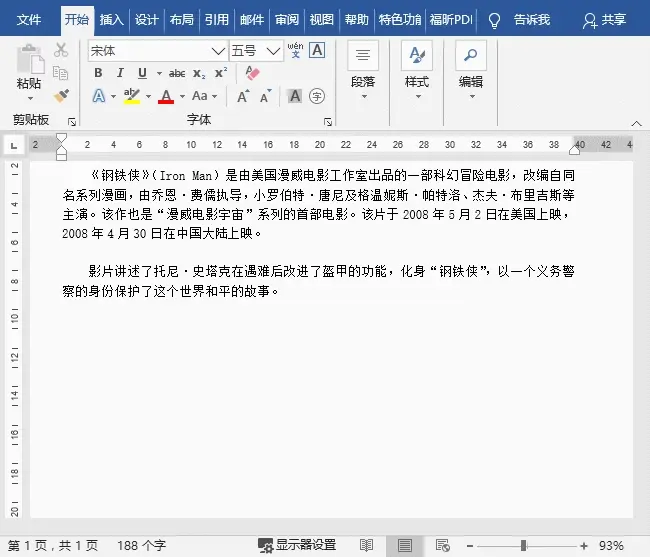
Task: Toggle superscript x²
Action: (x=221, y=73)
